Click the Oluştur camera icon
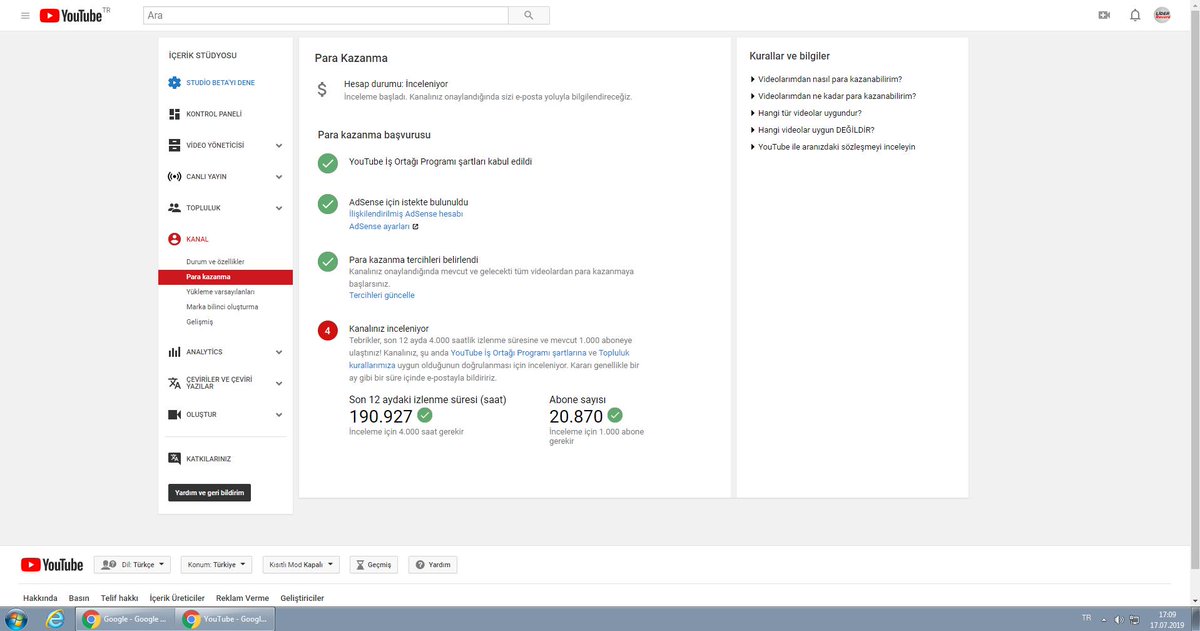 pos(175,414)
